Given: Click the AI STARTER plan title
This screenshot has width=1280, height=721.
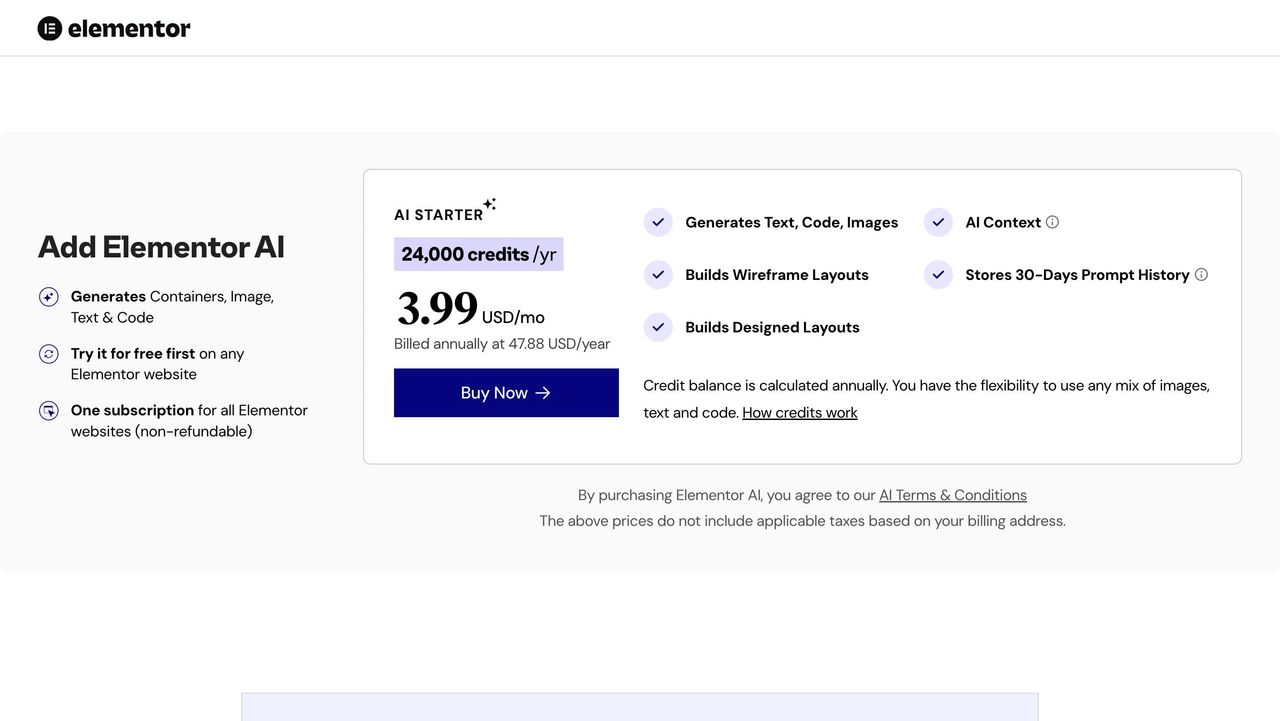Looking at the screenshot, I should coord(439,215).
